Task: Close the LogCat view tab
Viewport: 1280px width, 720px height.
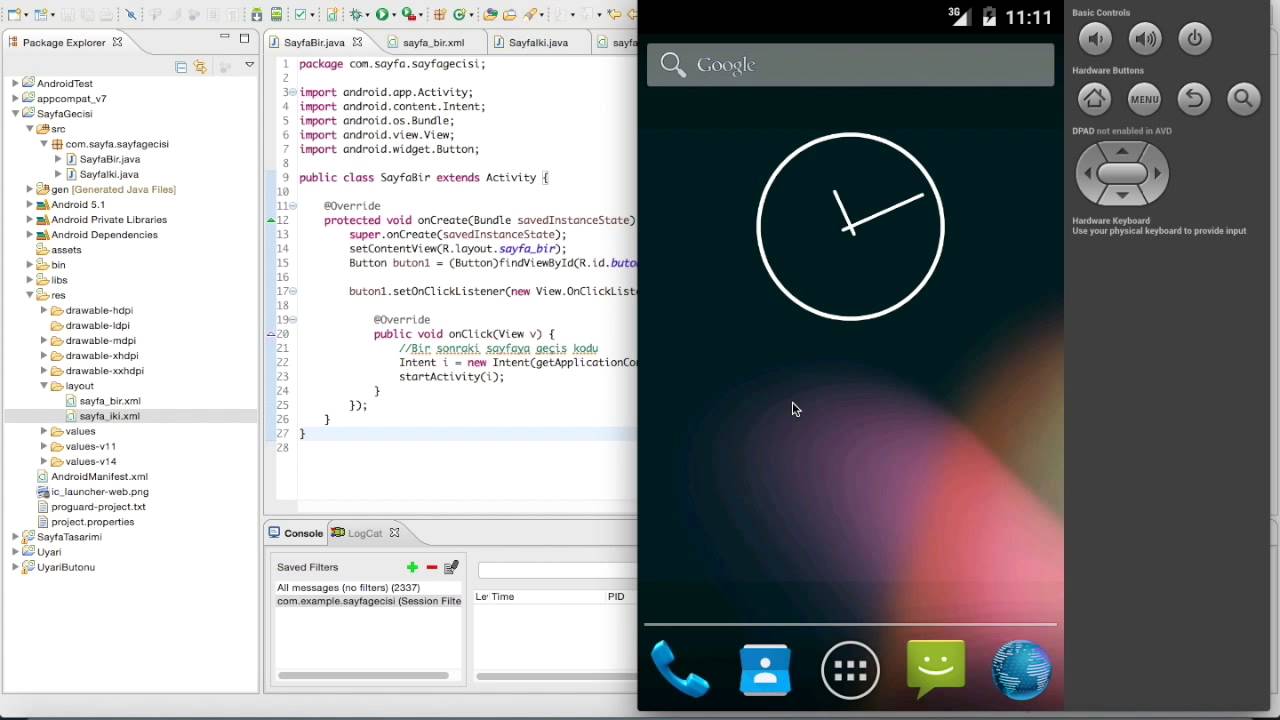Action: 394,533
